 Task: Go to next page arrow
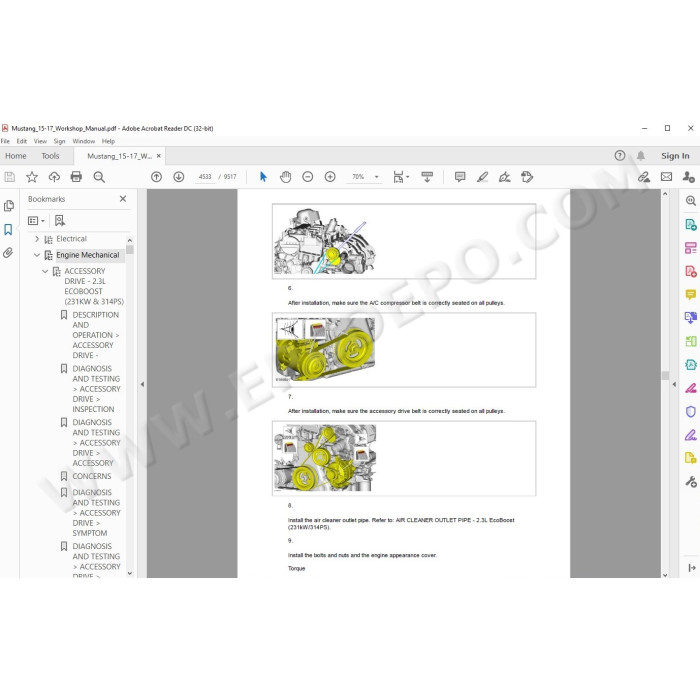[x=179, y=177]
